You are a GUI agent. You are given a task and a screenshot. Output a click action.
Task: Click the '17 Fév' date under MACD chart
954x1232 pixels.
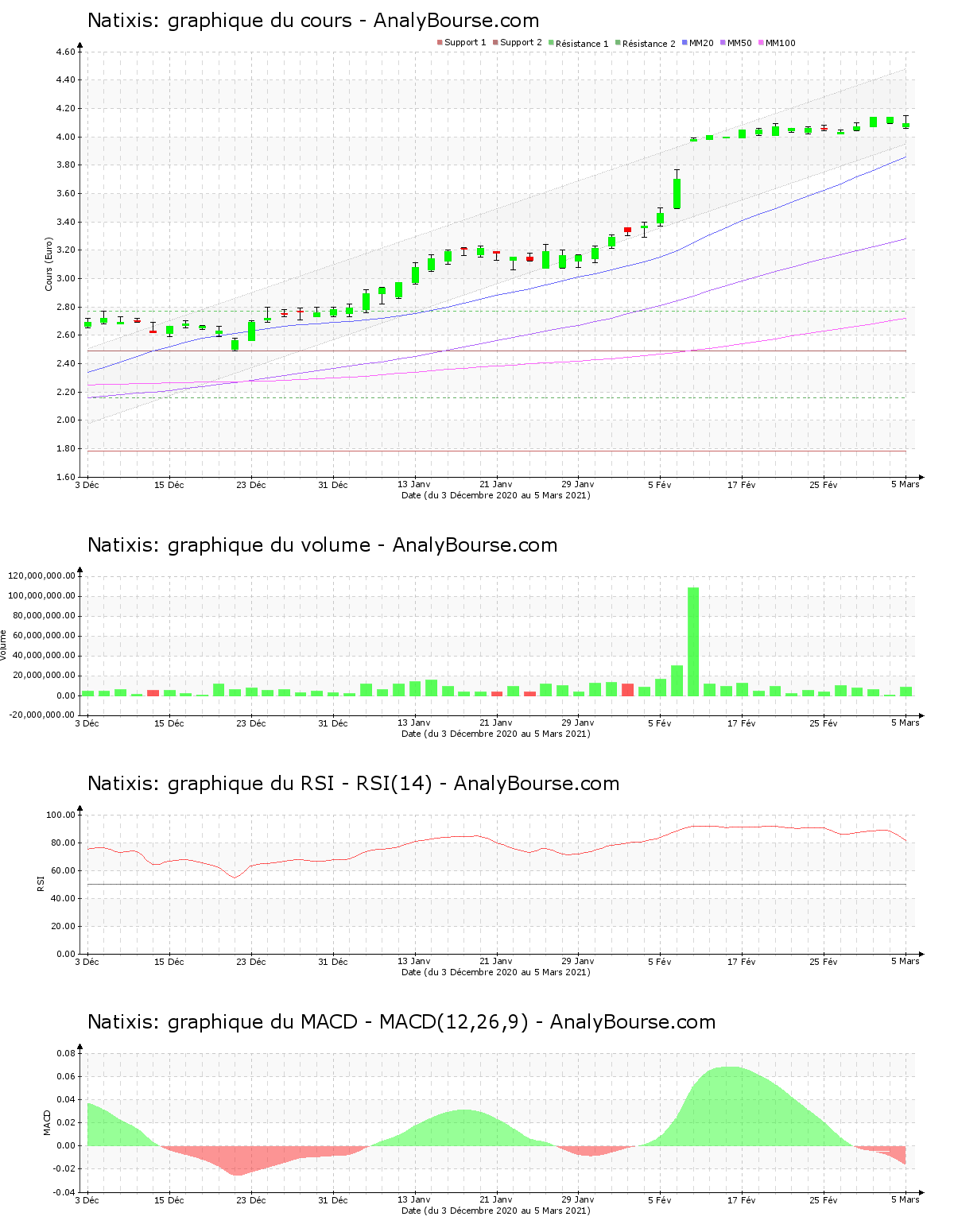[742, 1200]
